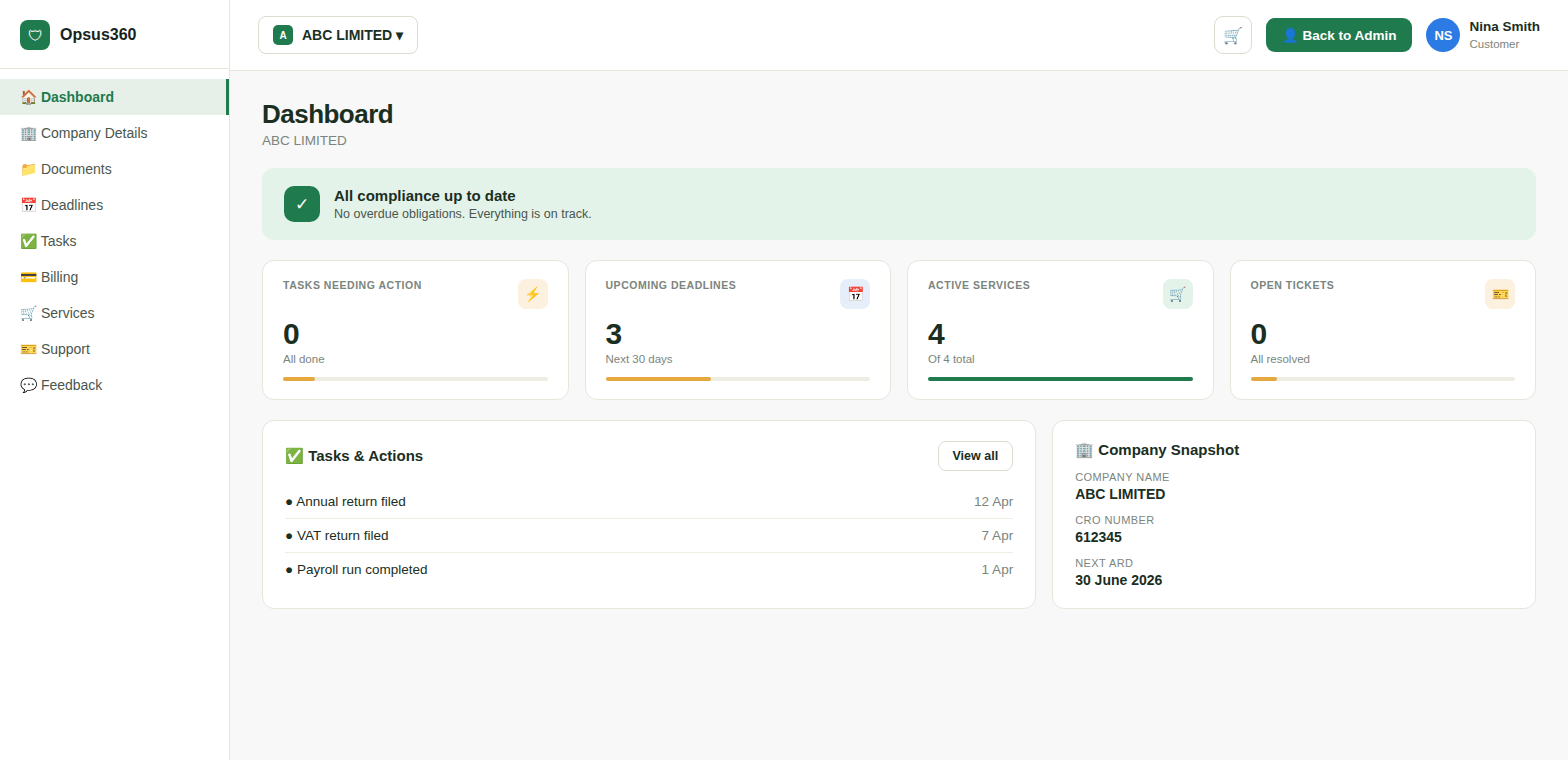Click the Open Tickets progress bar

[1383, 379]
